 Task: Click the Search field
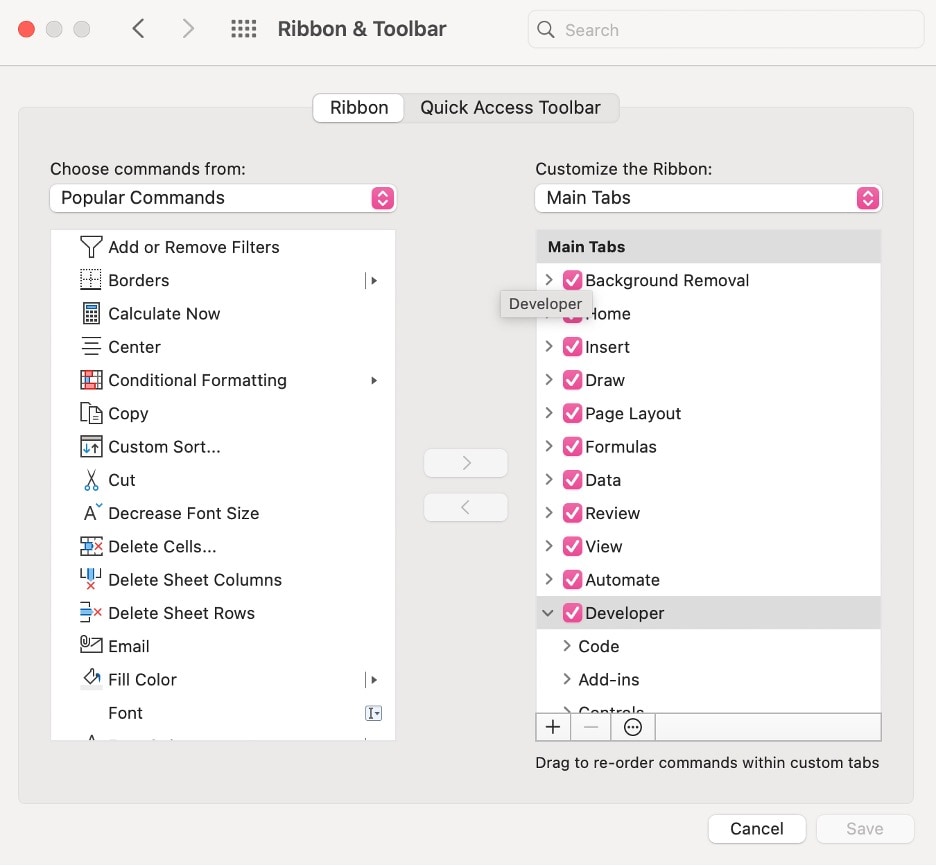pyautogui.click(x=725, y=30)
